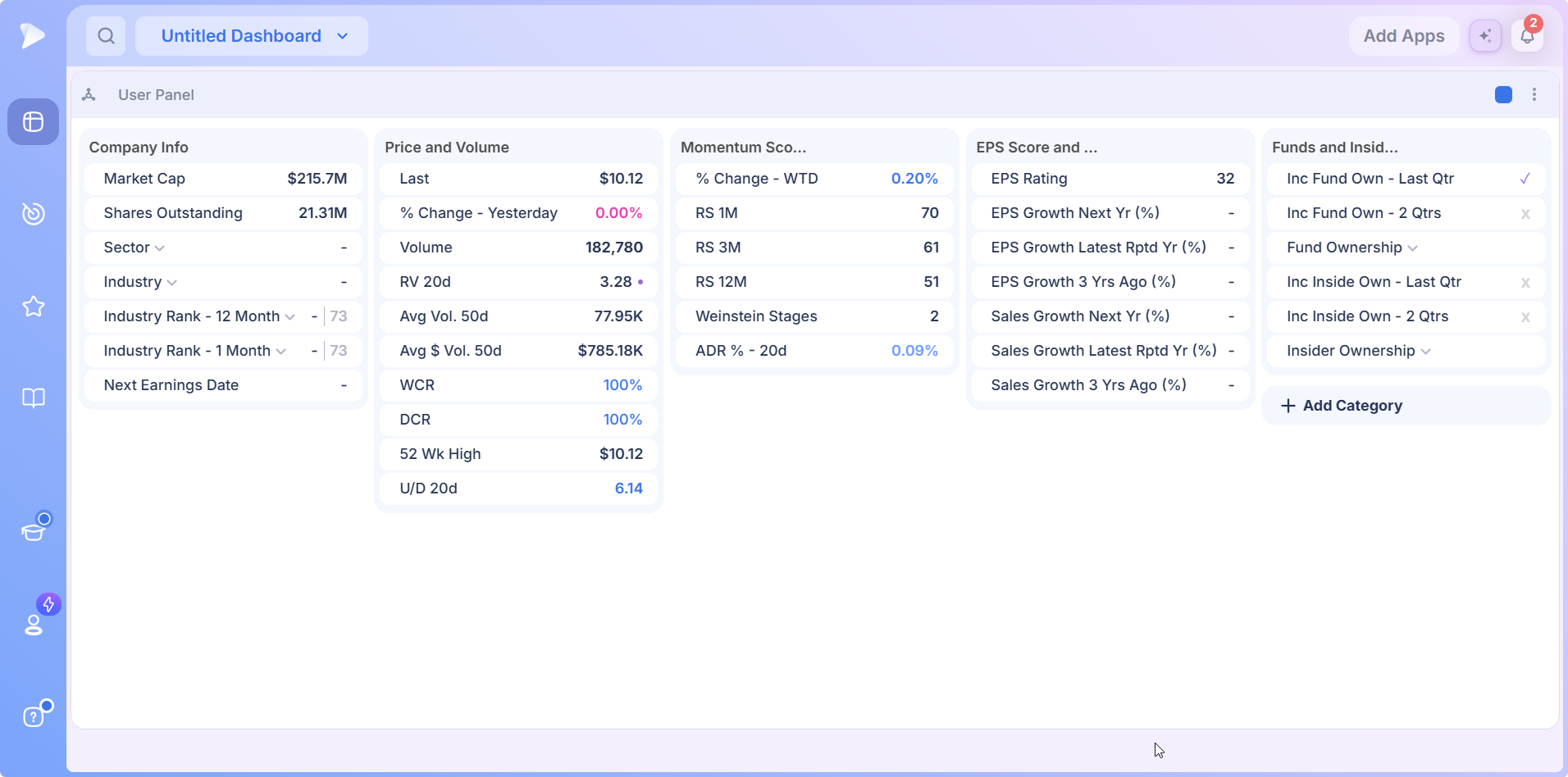This screenshot has height=777, width=1568.
Task: Click the AI sparkle button
Action: 1485,36
